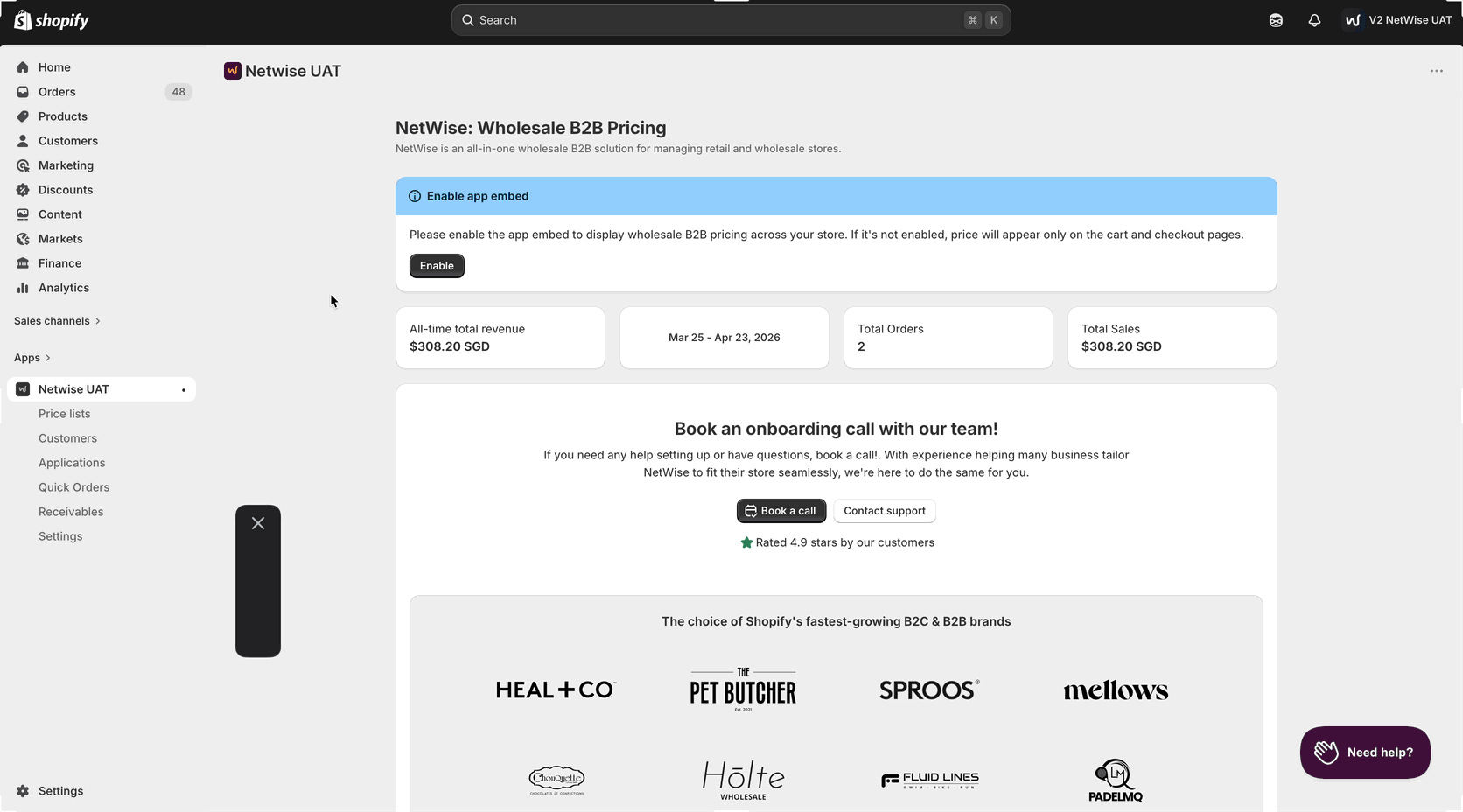The width and height of the screenshot is (1463, 812).
Task: Click the Enable button
Action: pos(437,266)
